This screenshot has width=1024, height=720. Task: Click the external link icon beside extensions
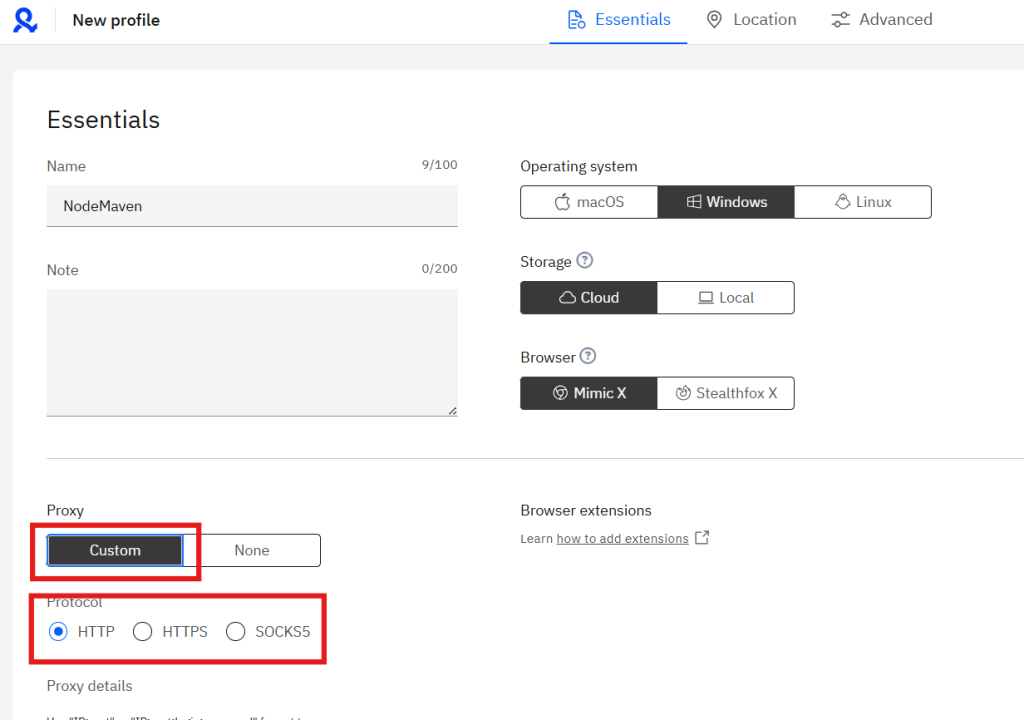pyautogui.click(x=702, y=538)
